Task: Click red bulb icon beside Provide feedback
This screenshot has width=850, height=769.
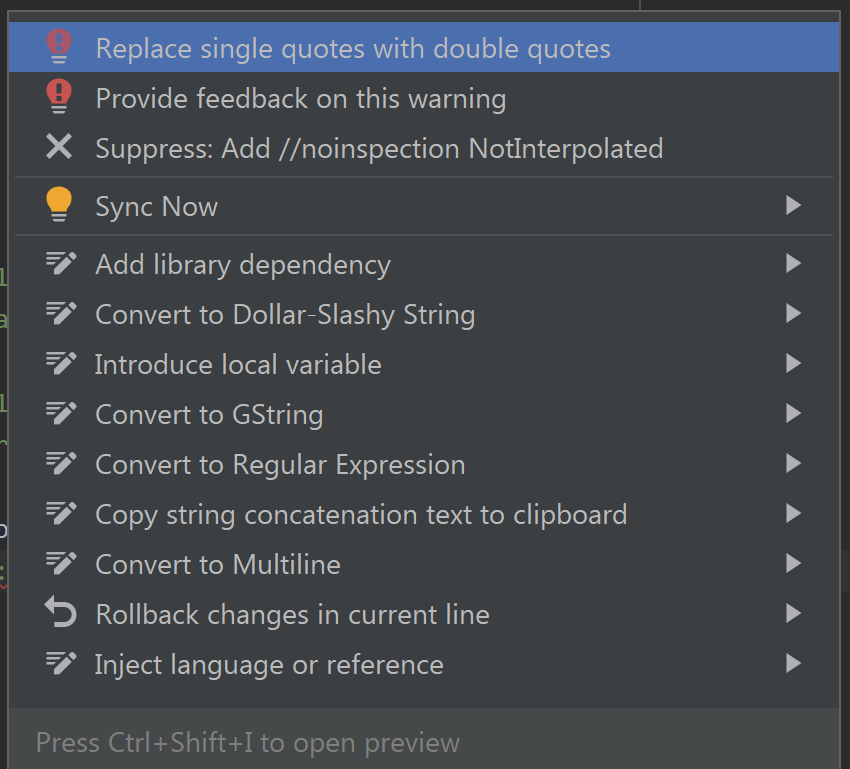Action: pyautogui.click(x=59, y=96)
